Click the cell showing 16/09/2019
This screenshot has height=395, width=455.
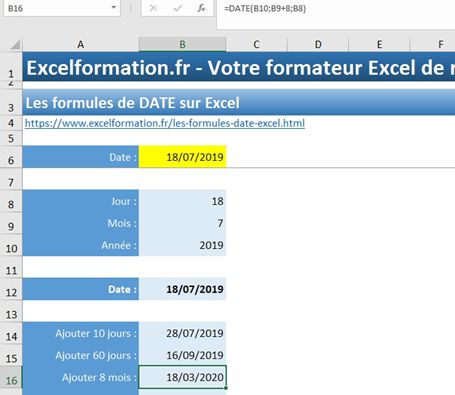pos(182,355)
